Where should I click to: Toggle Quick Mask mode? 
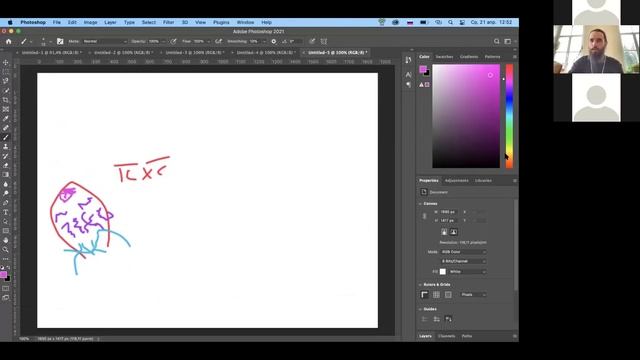(x=6, y=289)
